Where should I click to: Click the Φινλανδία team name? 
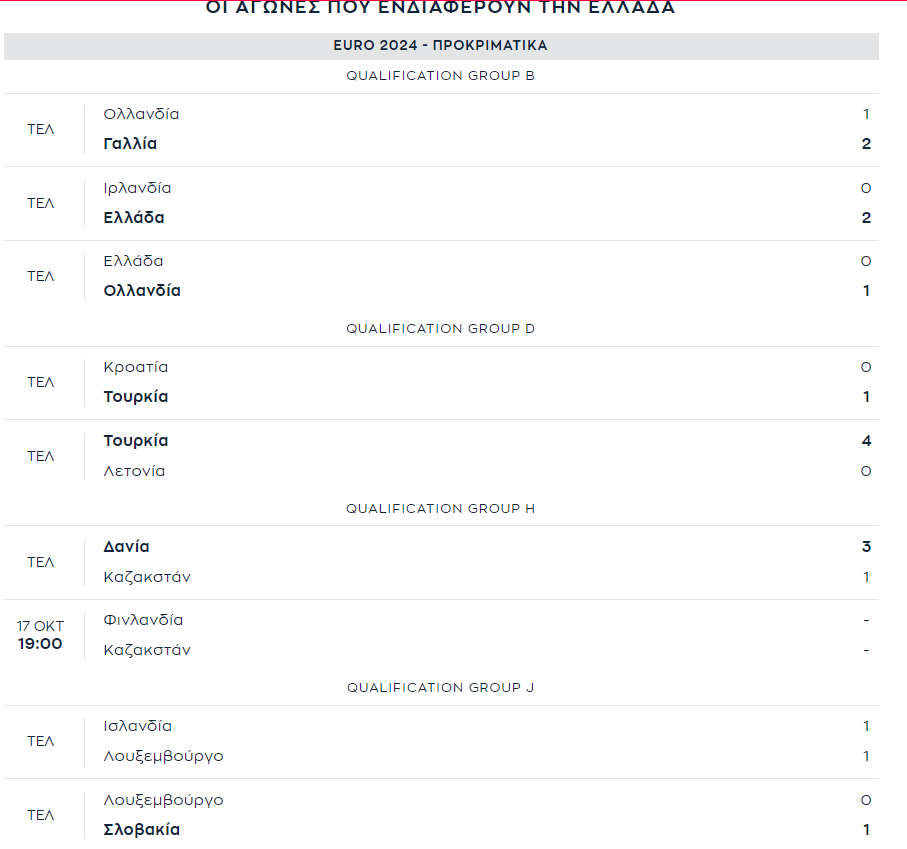tap(143, 620)
